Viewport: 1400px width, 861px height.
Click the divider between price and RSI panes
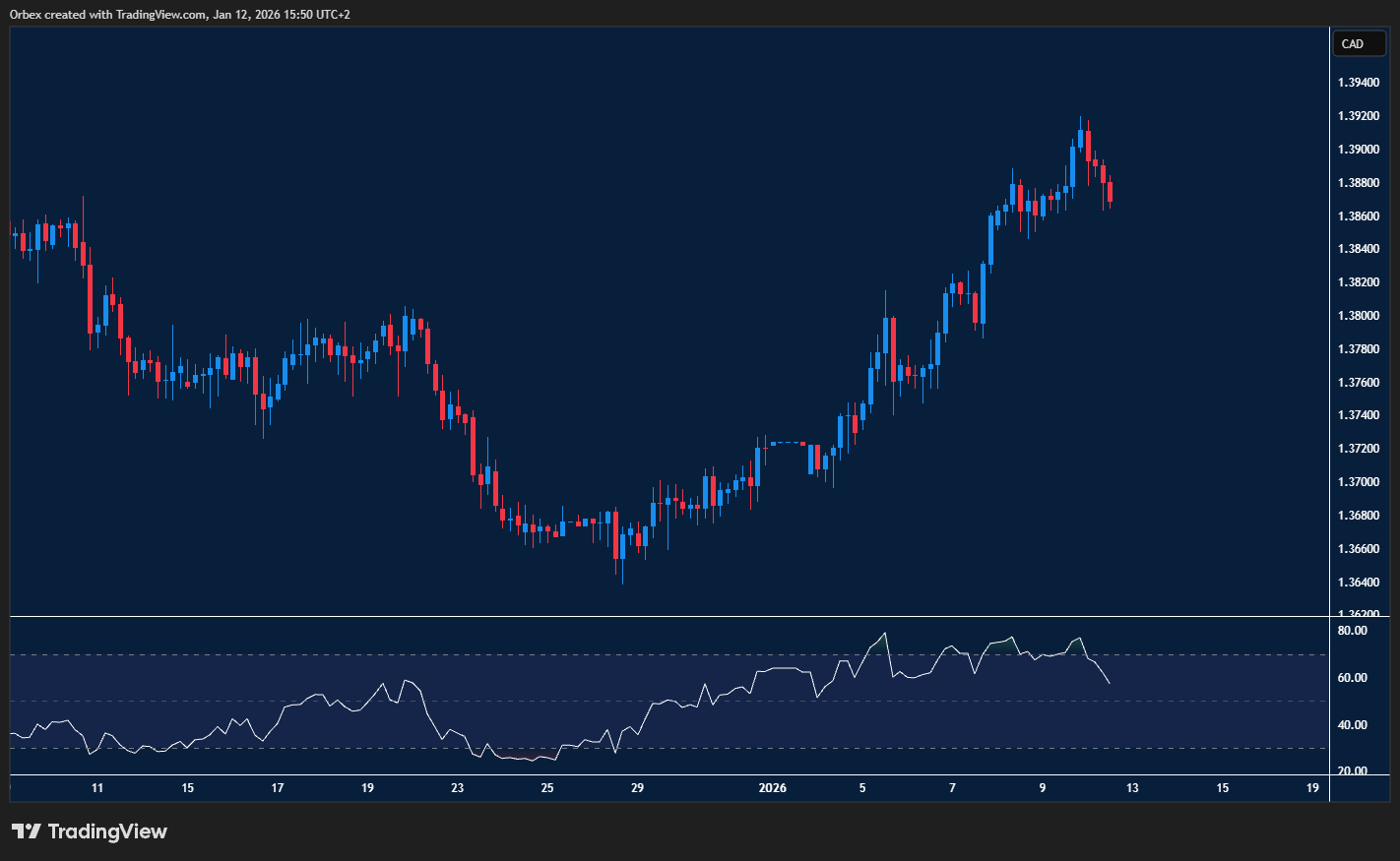pos(669,617)
